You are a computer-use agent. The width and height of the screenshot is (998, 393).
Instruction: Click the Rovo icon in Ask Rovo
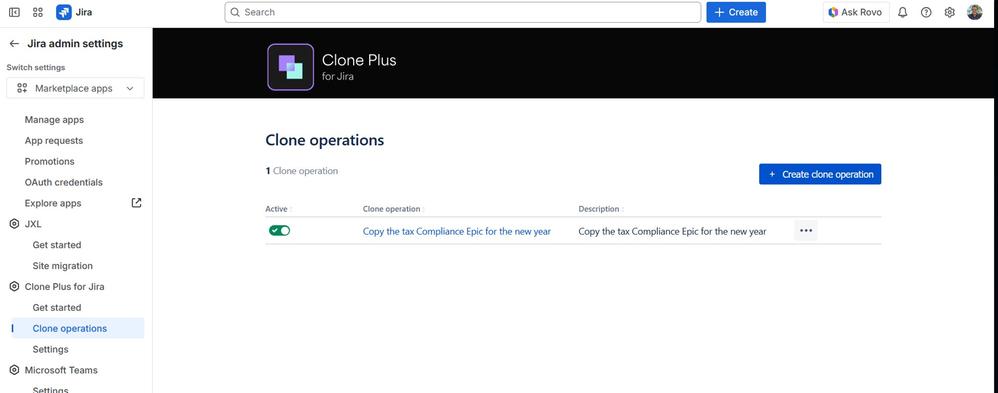833,12
